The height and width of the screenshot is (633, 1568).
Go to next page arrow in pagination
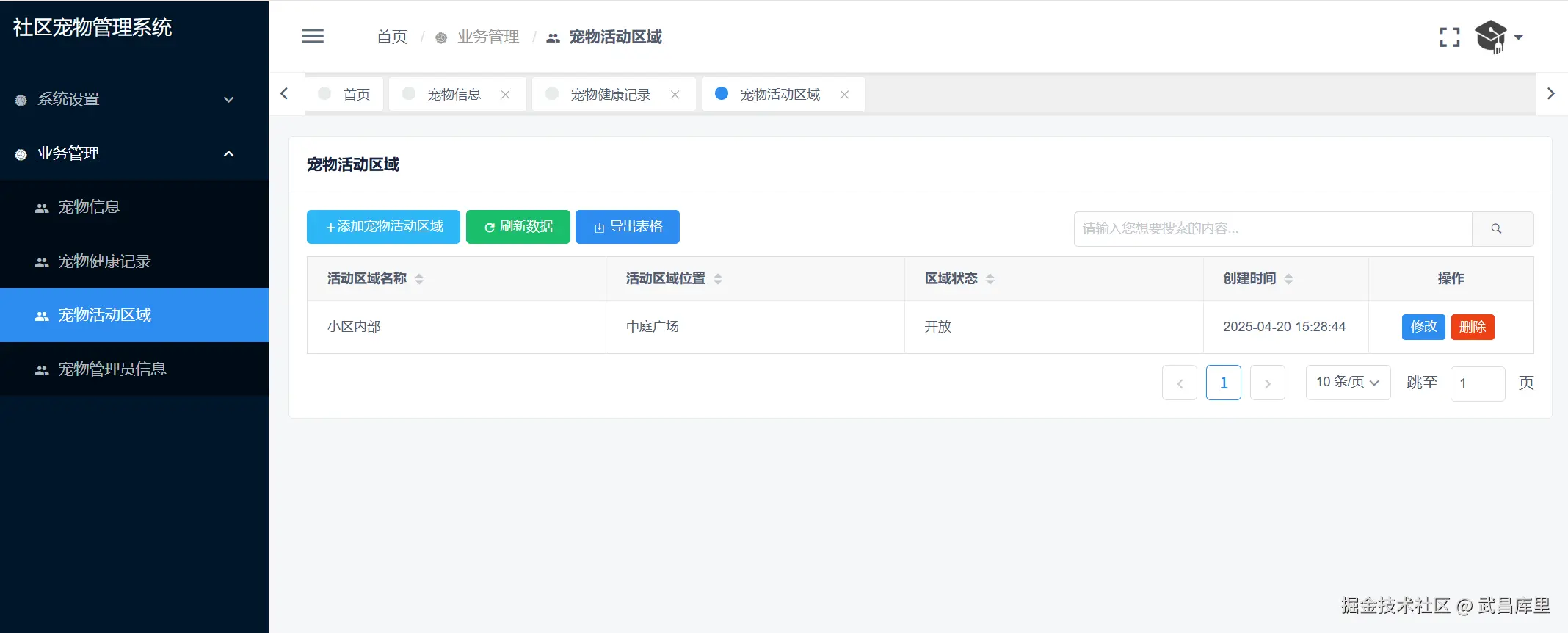pos(1268,383)
